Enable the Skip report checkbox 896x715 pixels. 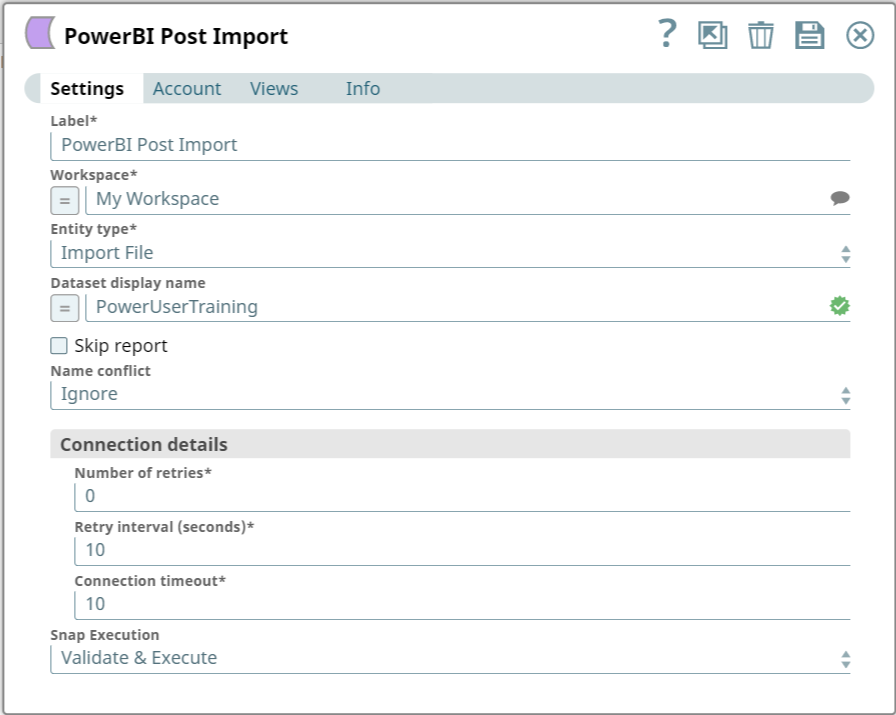[x=59, y=346]
